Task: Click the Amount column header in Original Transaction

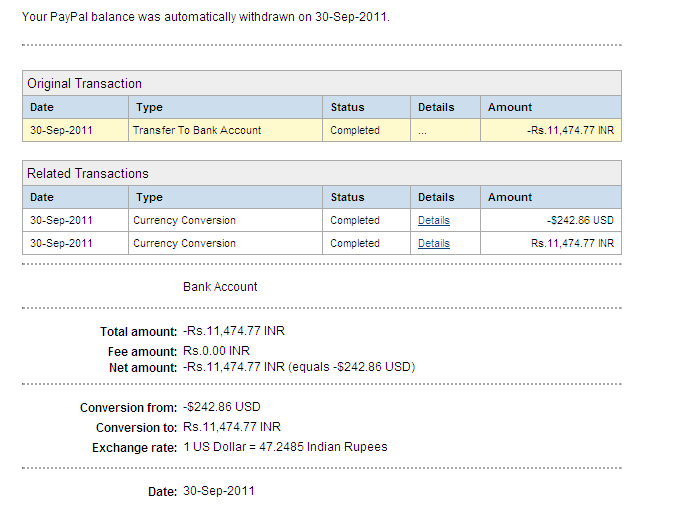Action: pos(510,107)
